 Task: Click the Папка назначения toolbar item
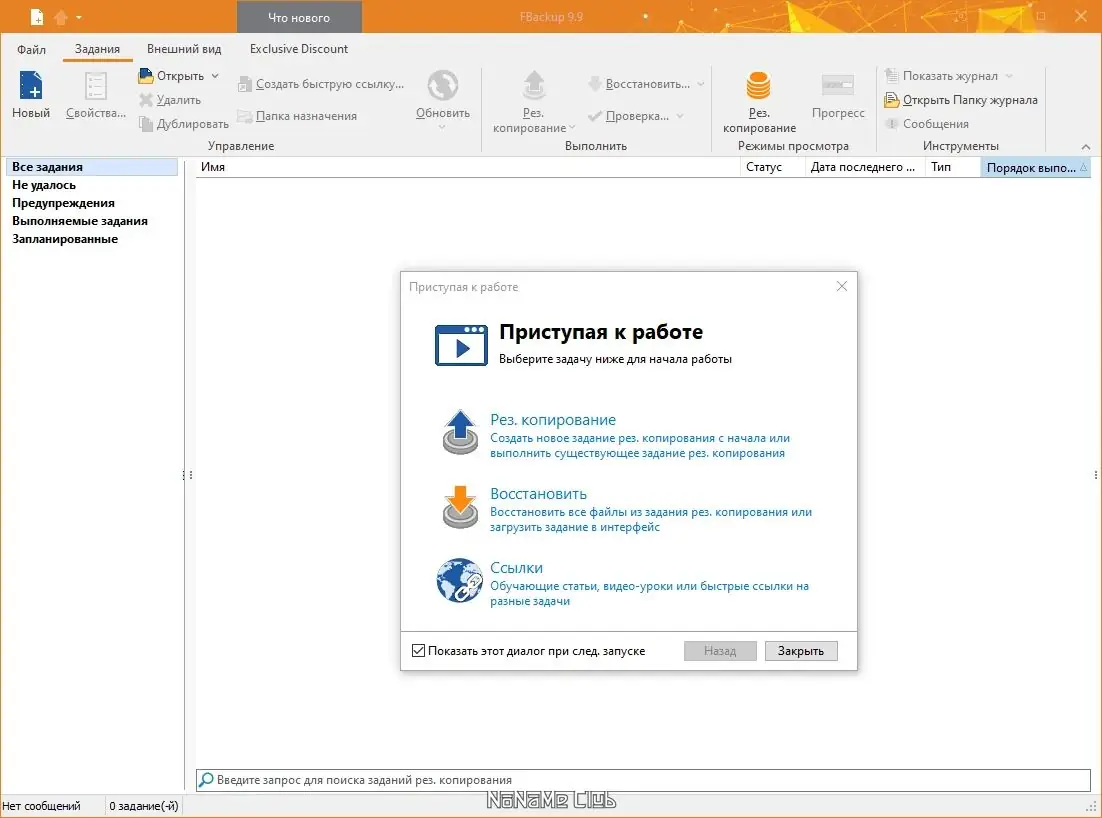[297, 116]
